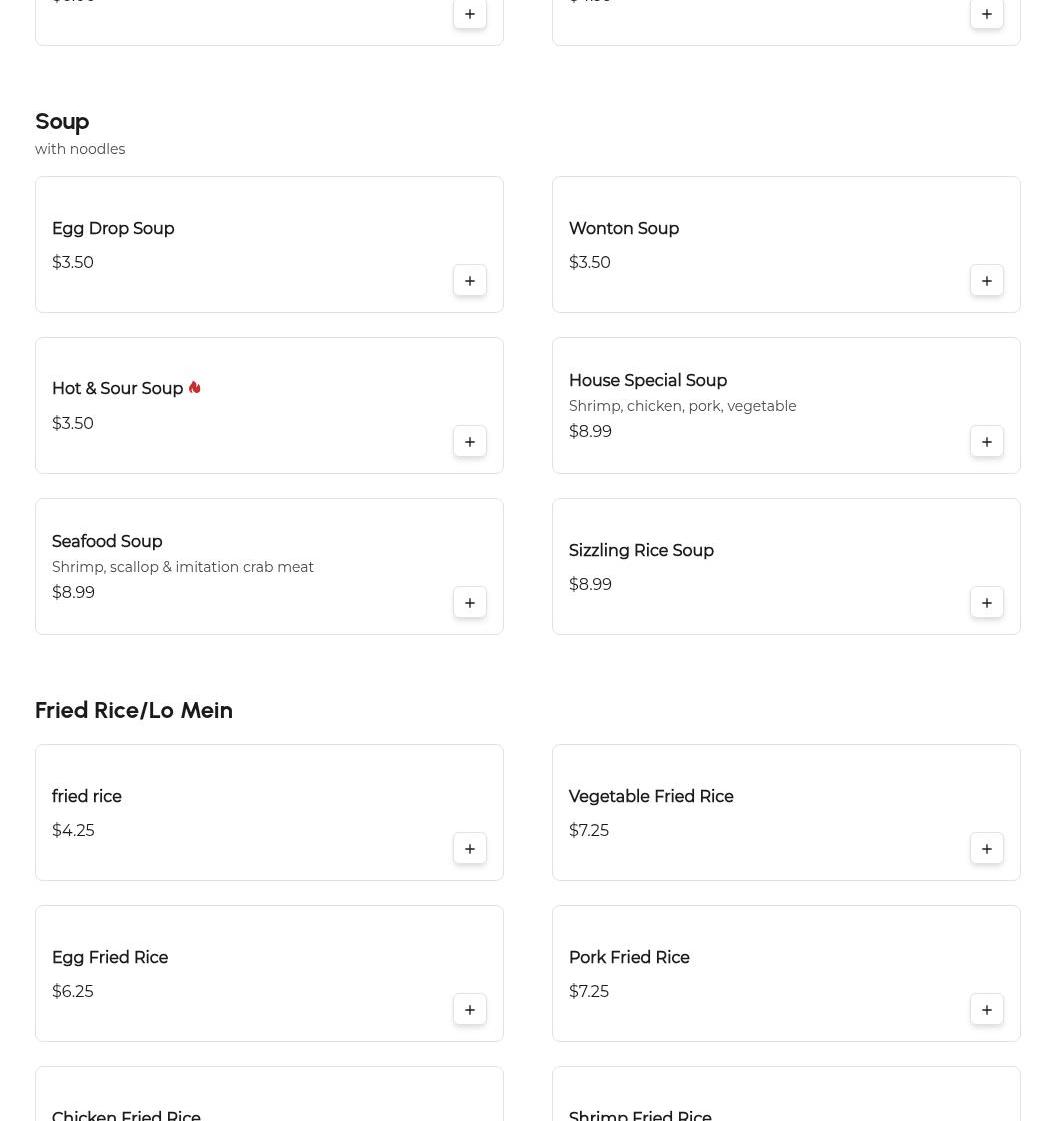Viewport: 1050px width, 1121px height.
Task: Open House Special Soup details
Action: pos(648,381)
